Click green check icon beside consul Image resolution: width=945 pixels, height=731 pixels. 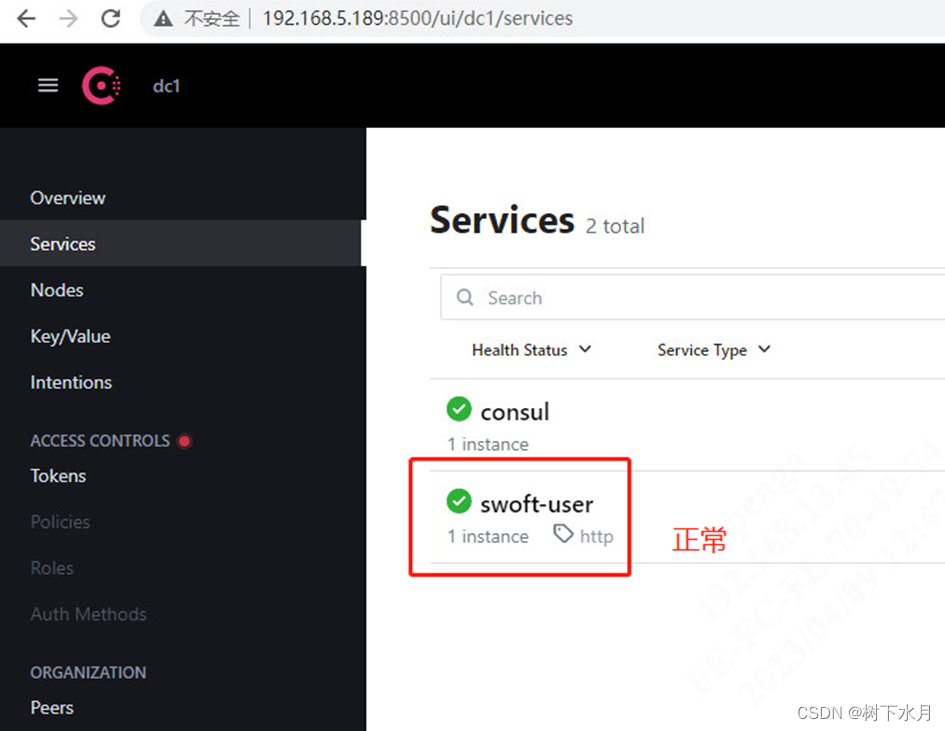click(459, 409)
